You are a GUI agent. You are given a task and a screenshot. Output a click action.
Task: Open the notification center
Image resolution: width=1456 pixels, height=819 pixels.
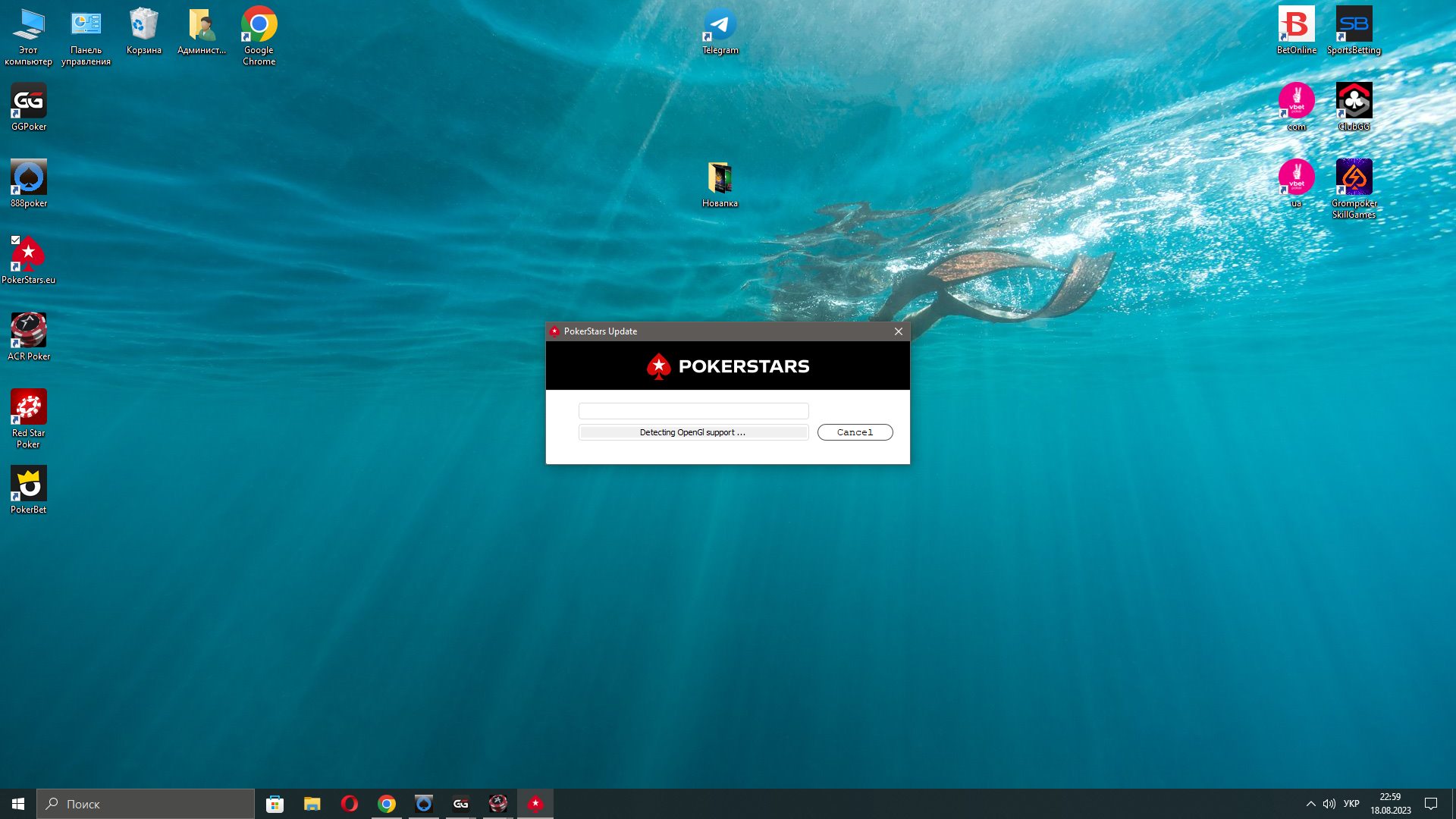click(1431, 804)
